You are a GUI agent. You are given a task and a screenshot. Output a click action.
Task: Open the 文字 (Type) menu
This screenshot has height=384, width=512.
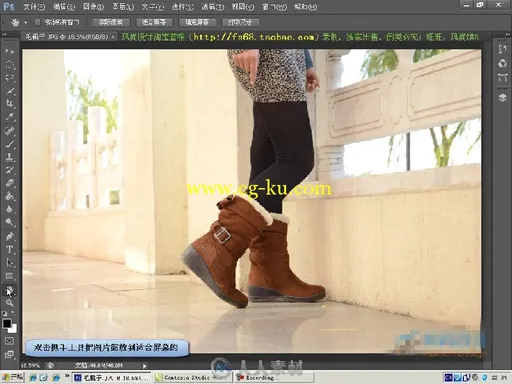pos(153,7)
